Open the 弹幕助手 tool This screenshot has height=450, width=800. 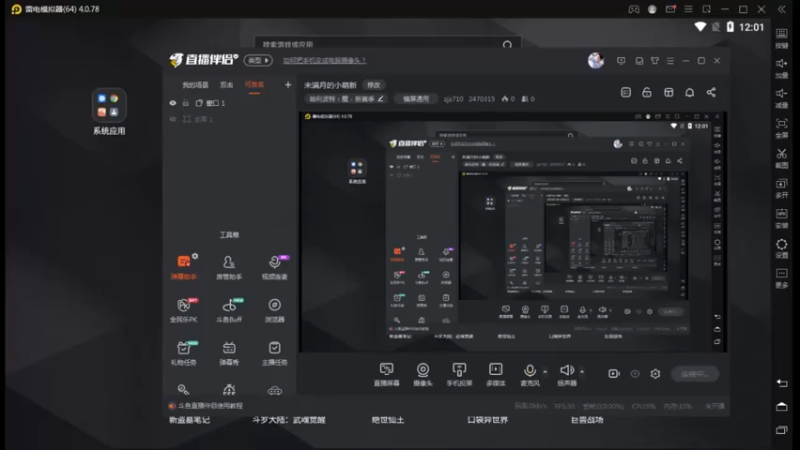point(183,267)
